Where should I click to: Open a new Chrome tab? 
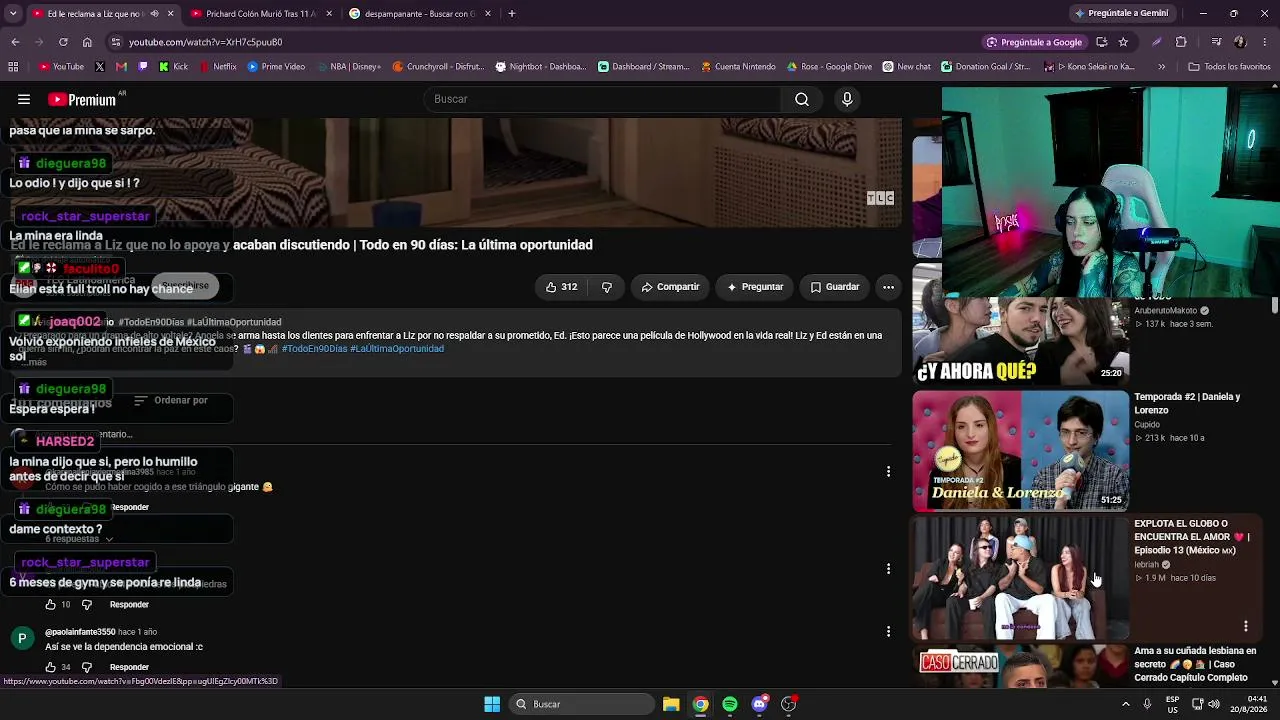tap(512, 14)
